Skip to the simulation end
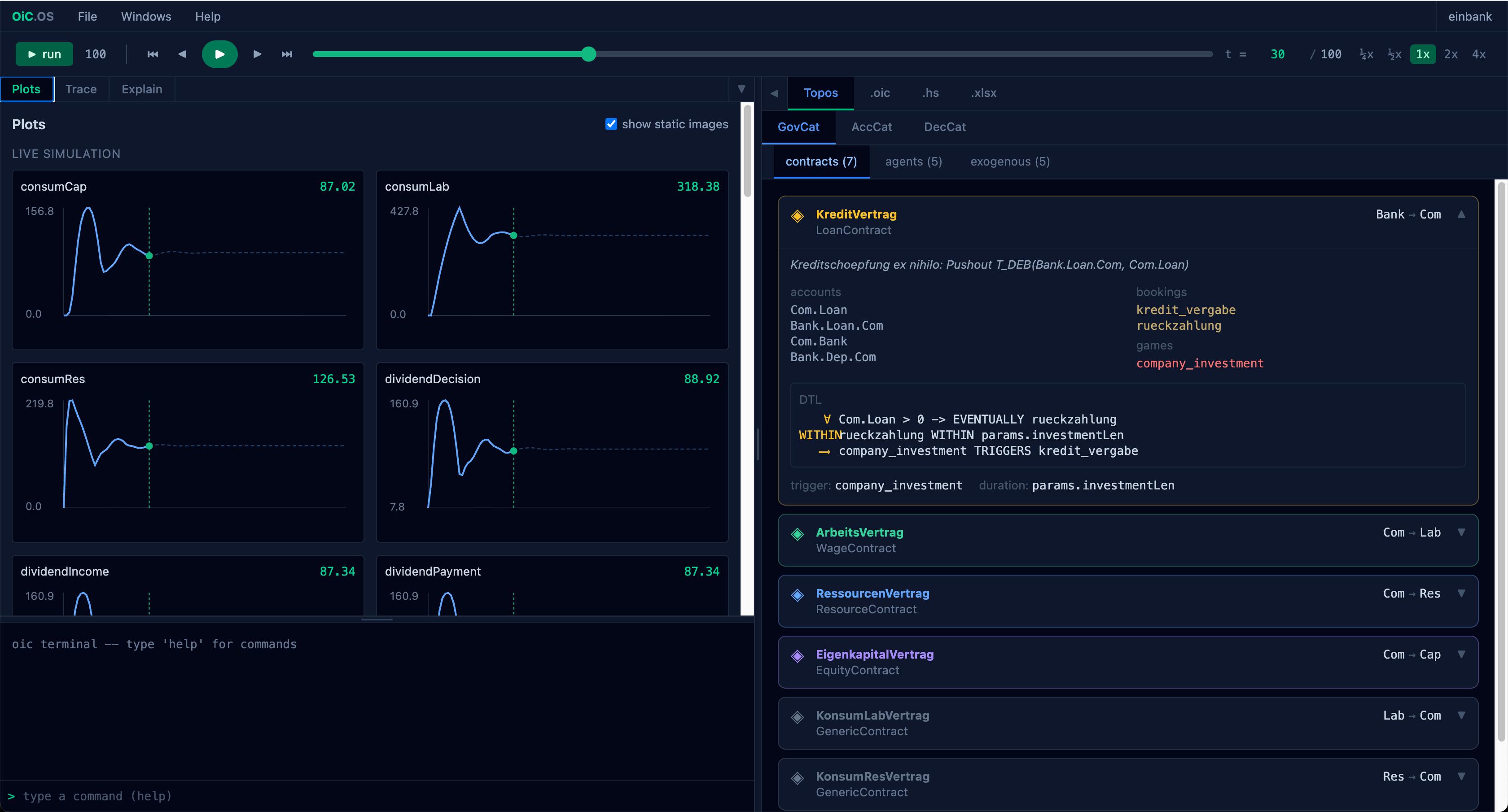1508x812 pixels. coord(287,54)
